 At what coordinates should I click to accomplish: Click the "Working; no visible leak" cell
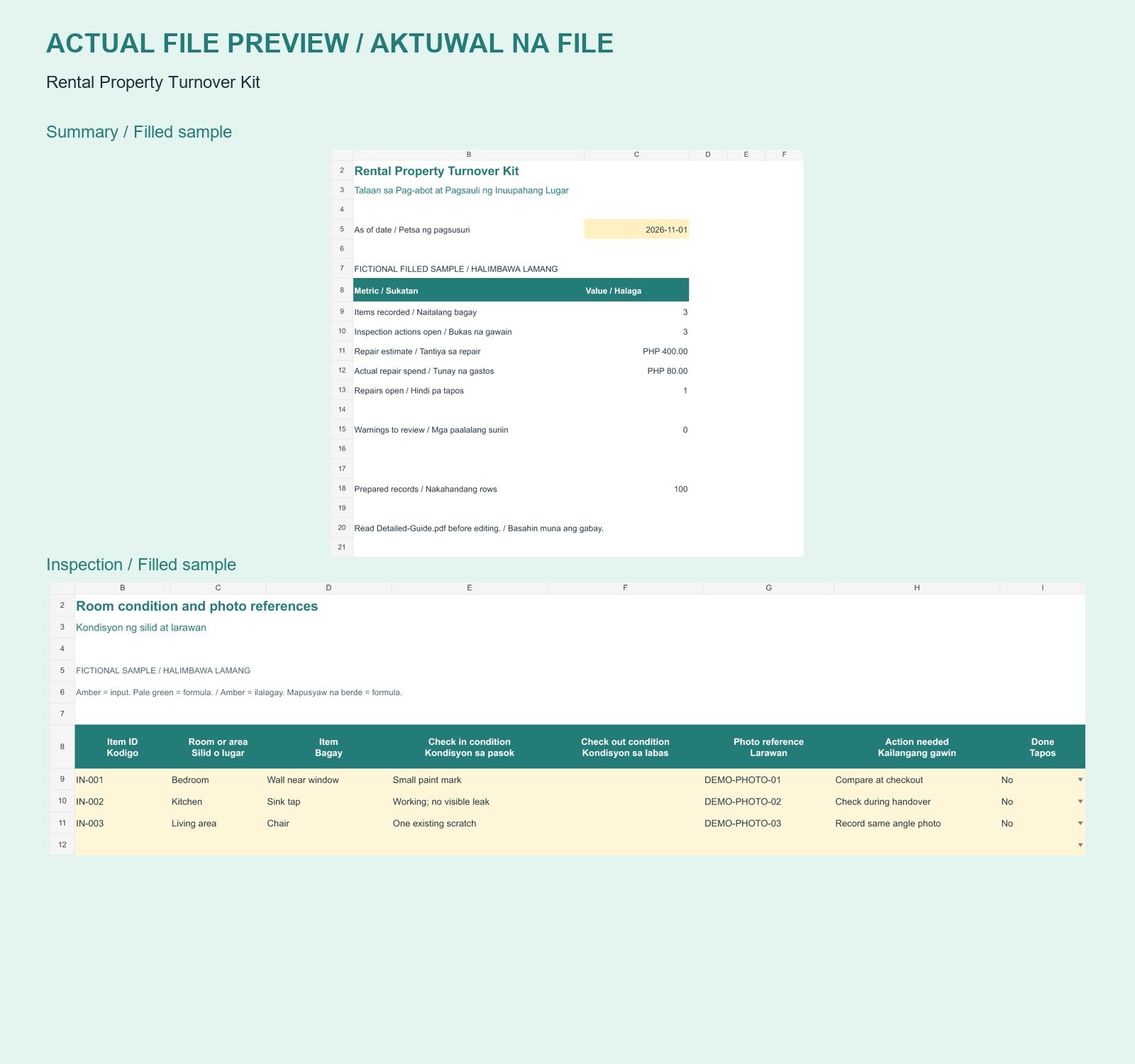[x=469, y=802]
